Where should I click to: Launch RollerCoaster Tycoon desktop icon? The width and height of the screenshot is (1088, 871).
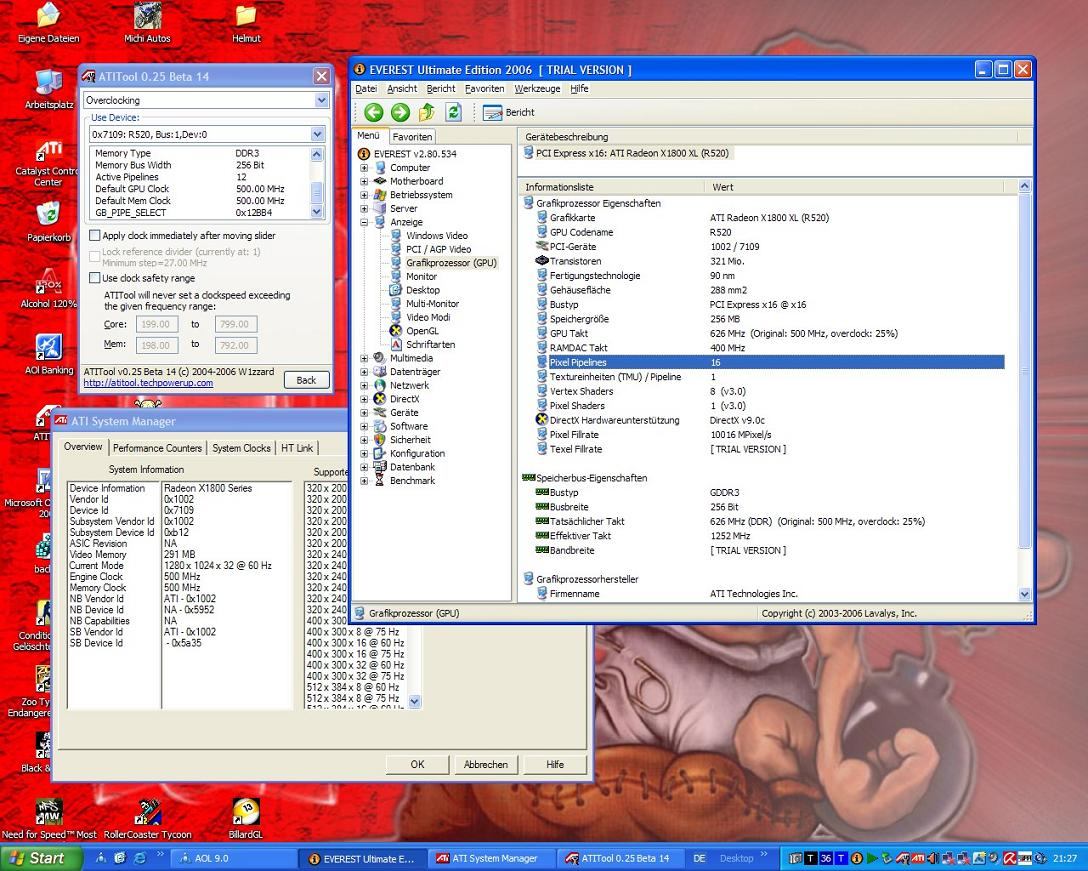147,820
